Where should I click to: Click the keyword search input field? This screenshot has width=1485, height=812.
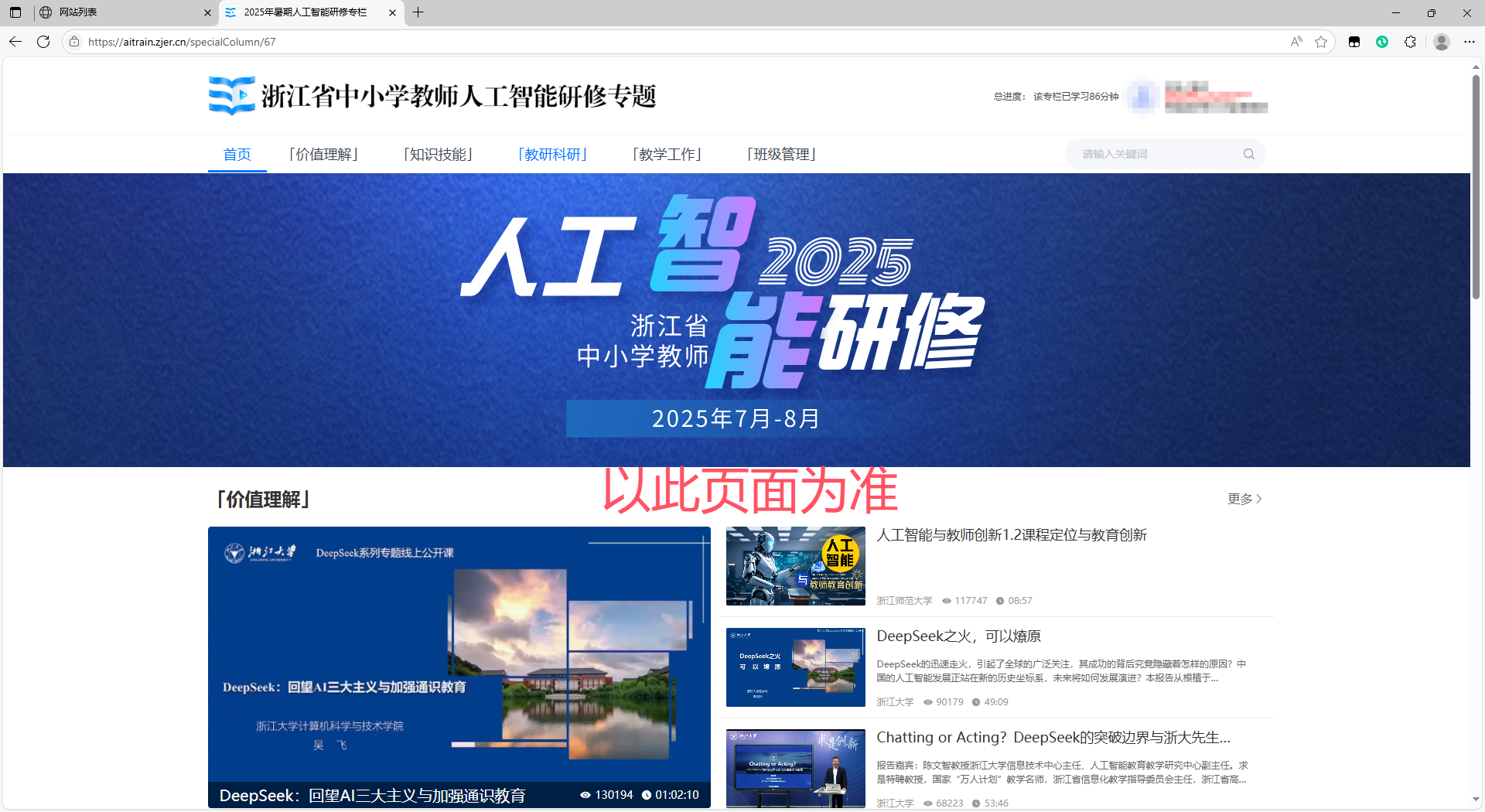click(x=1156, y=154)
